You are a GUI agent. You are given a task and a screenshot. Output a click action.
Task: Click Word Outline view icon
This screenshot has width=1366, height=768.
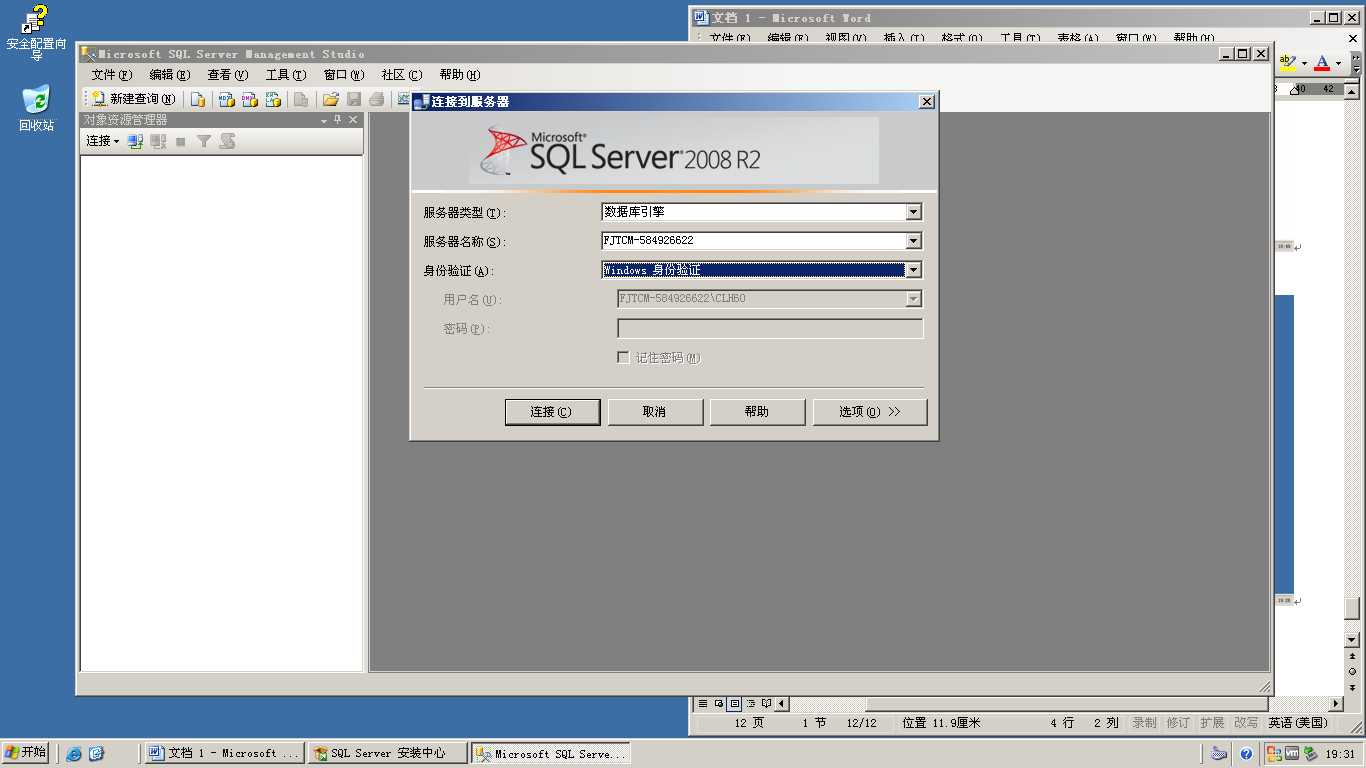click(750, 704)
